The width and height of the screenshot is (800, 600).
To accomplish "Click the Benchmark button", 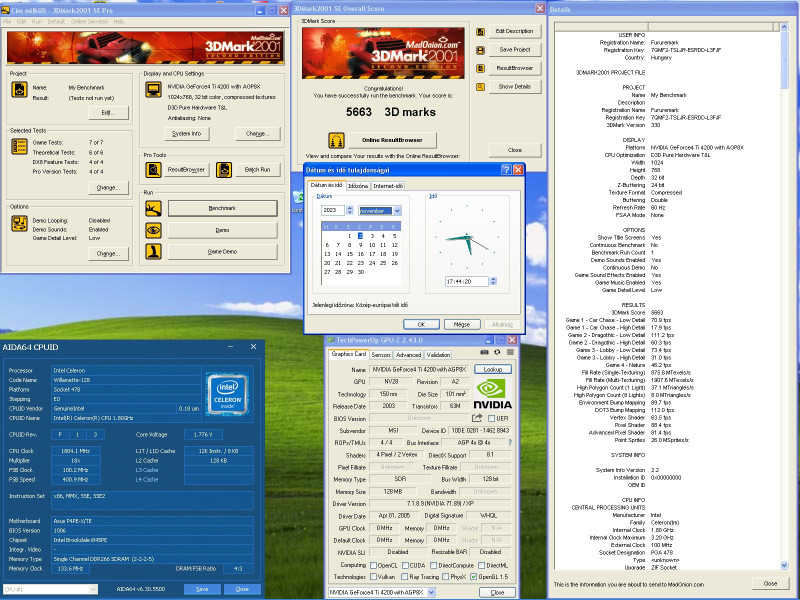I will [222, 208].
